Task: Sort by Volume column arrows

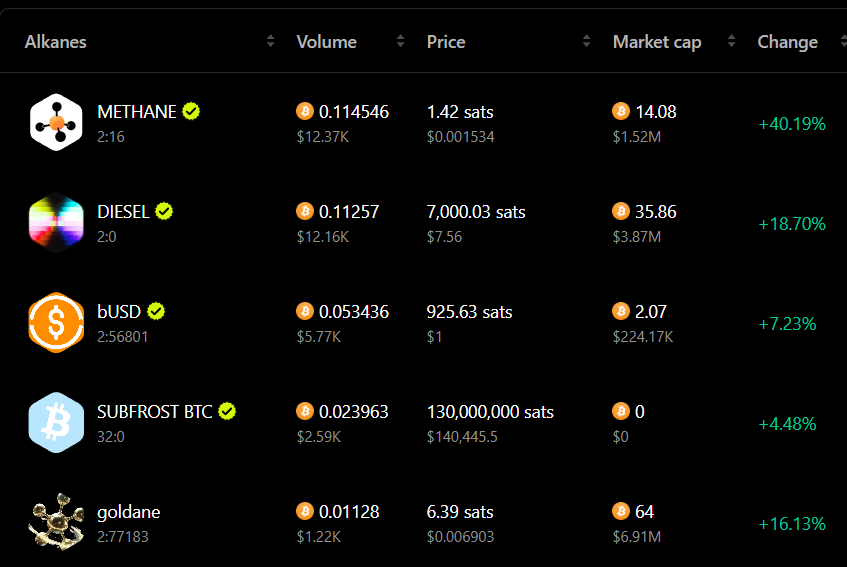Action: [400, 41]
